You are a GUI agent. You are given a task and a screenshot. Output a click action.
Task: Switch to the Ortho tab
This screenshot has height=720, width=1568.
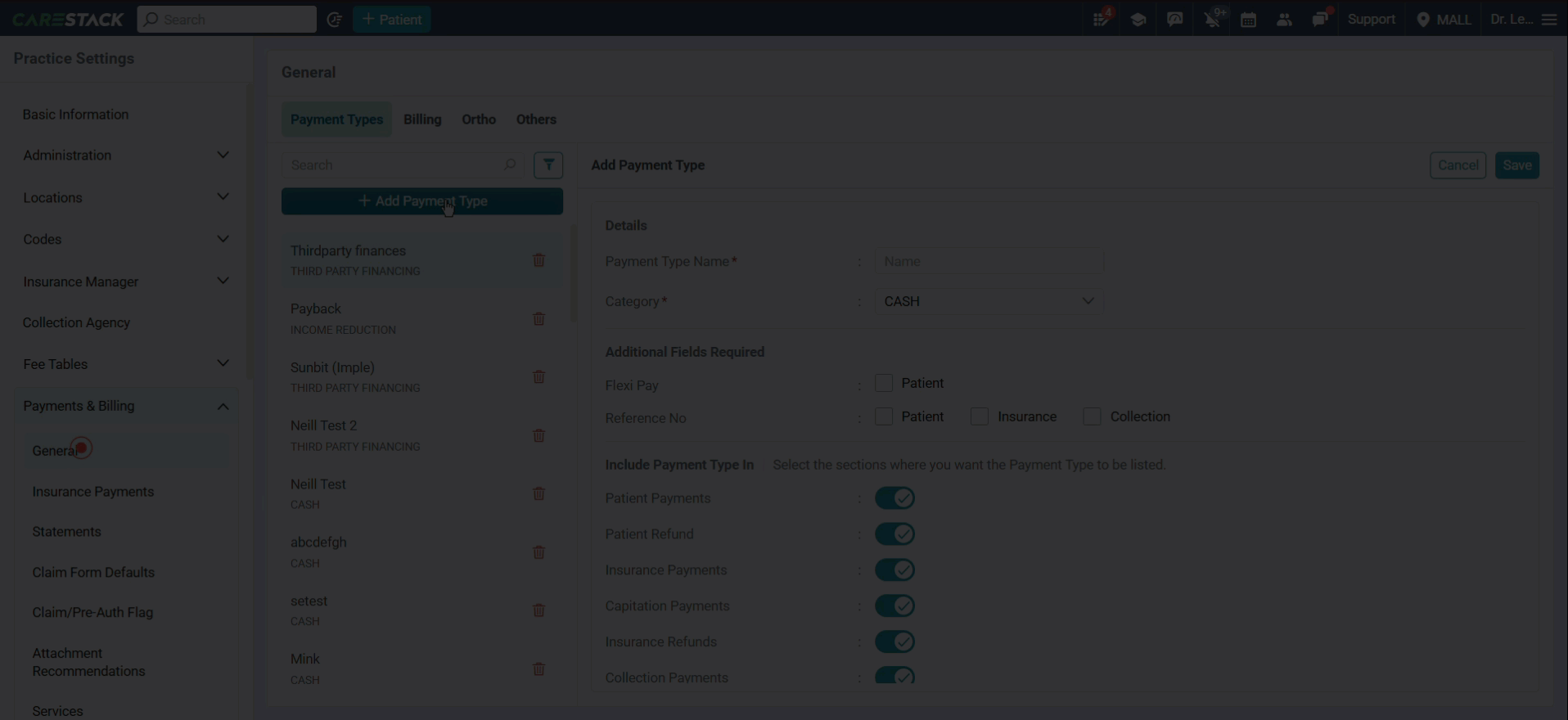pyautogui.click(x=479, y=119)
